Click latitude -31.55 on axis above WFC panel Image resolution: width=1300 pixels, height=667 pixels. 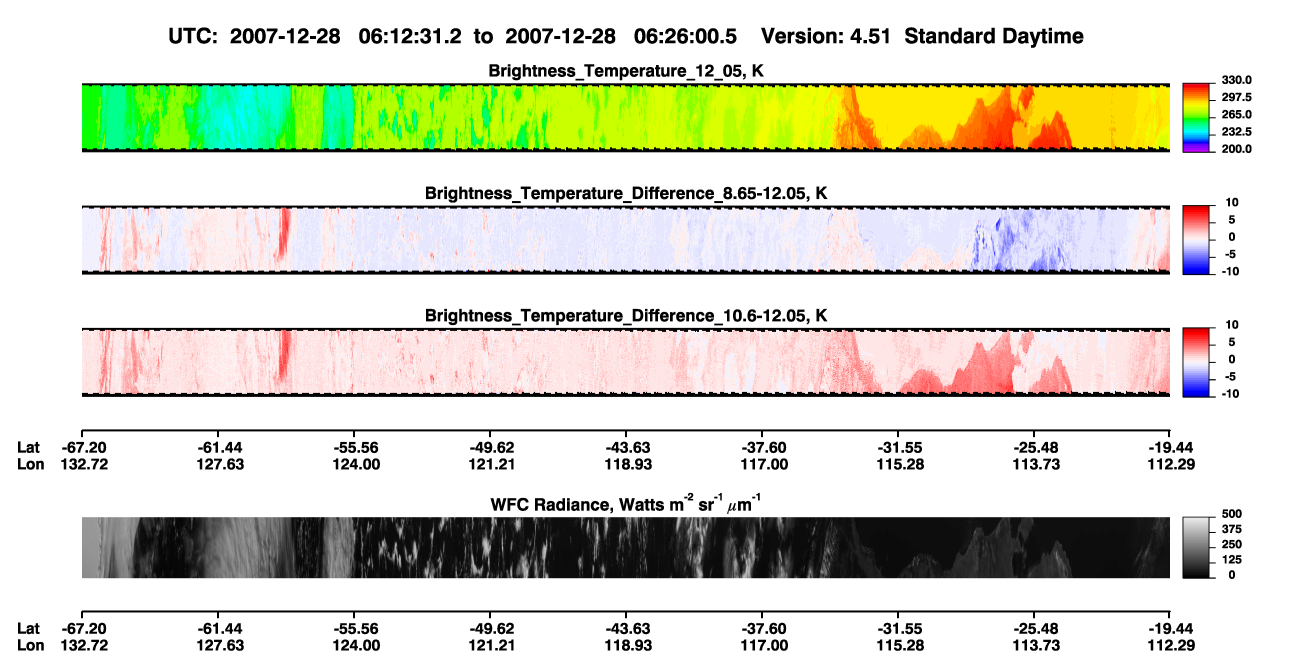click(899, 448)
